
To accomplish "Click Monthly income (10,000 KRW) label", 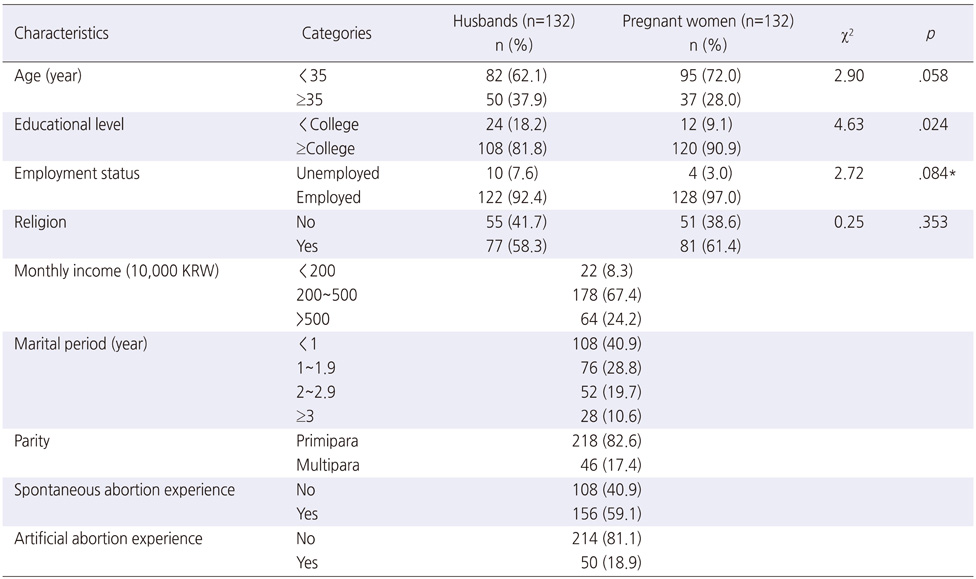I will [x=116, y=271].
